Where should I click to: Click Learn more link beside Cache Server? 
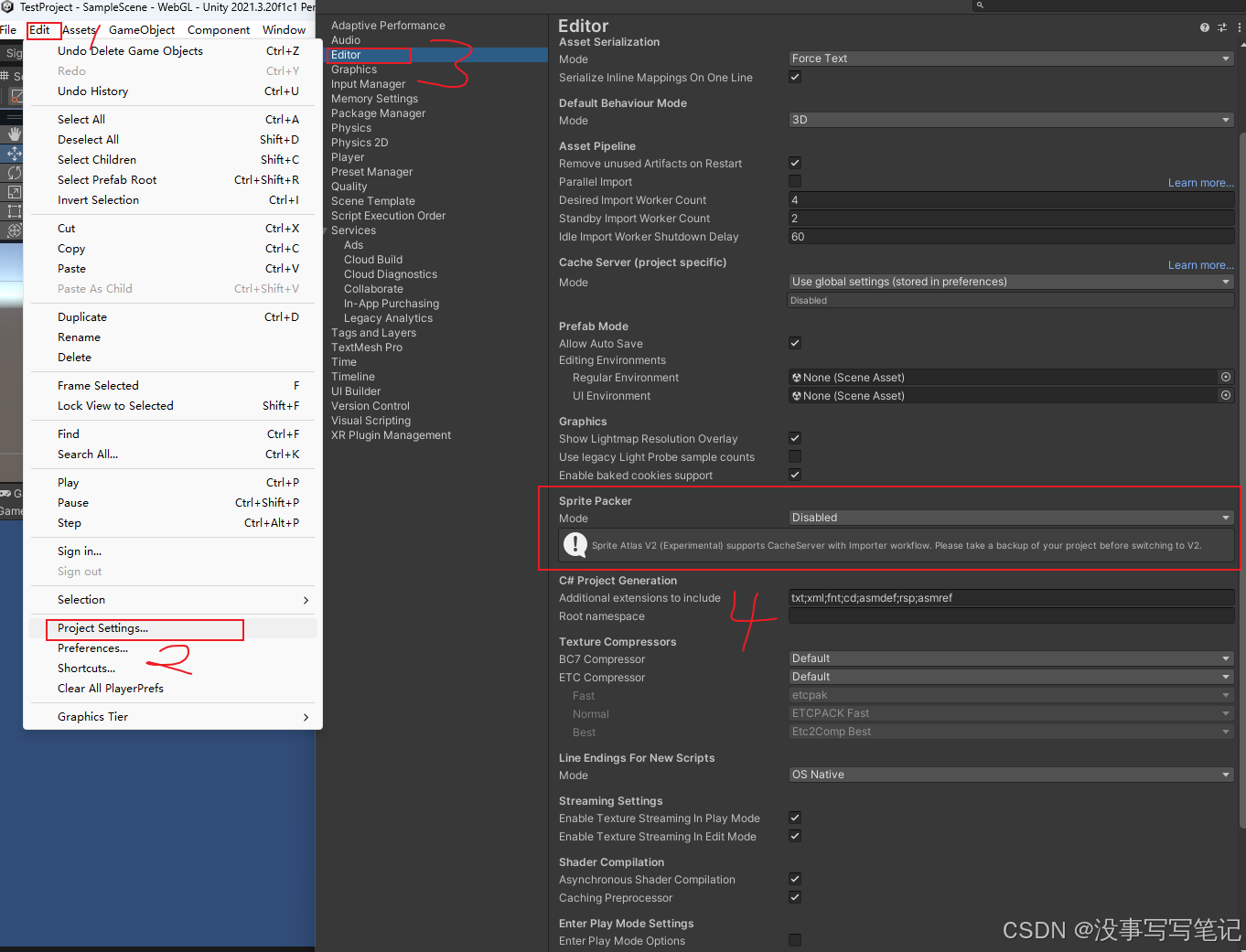point(1200,265)
